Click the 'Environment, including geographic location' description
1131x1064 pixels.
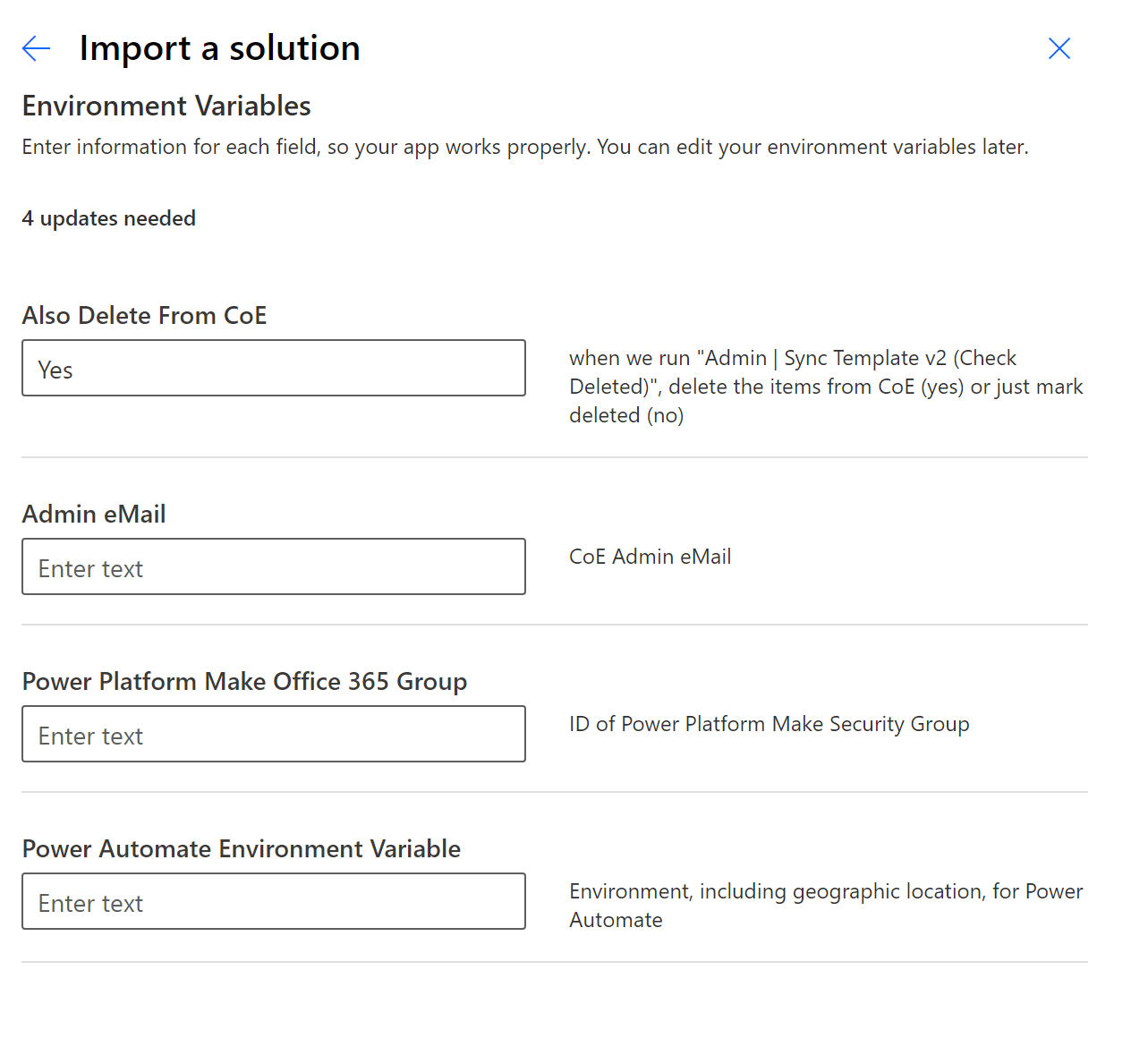(x=826, y=906)
